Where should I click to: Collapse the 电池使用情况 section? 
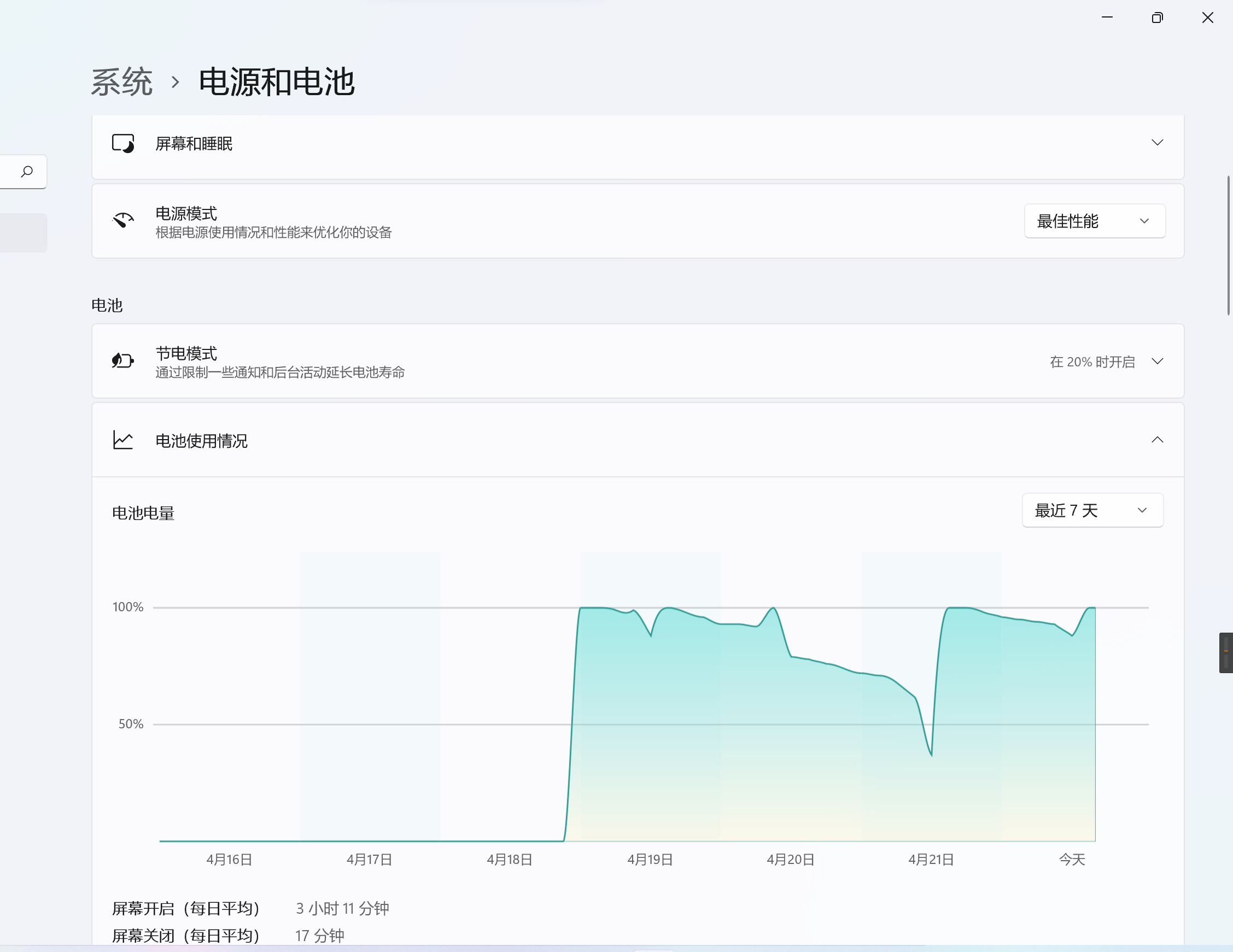click(1157, 440)
